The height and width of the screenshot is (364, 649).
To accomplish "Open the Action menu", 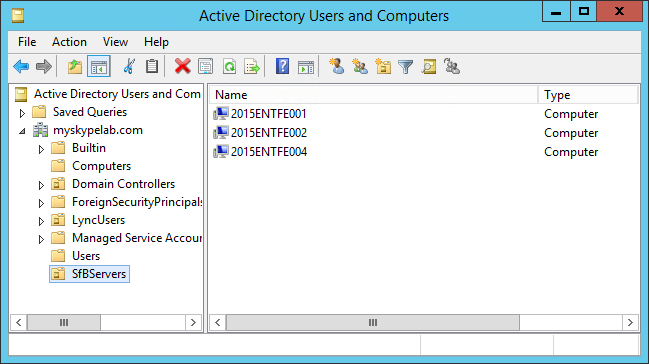I will tap(69, 42).
